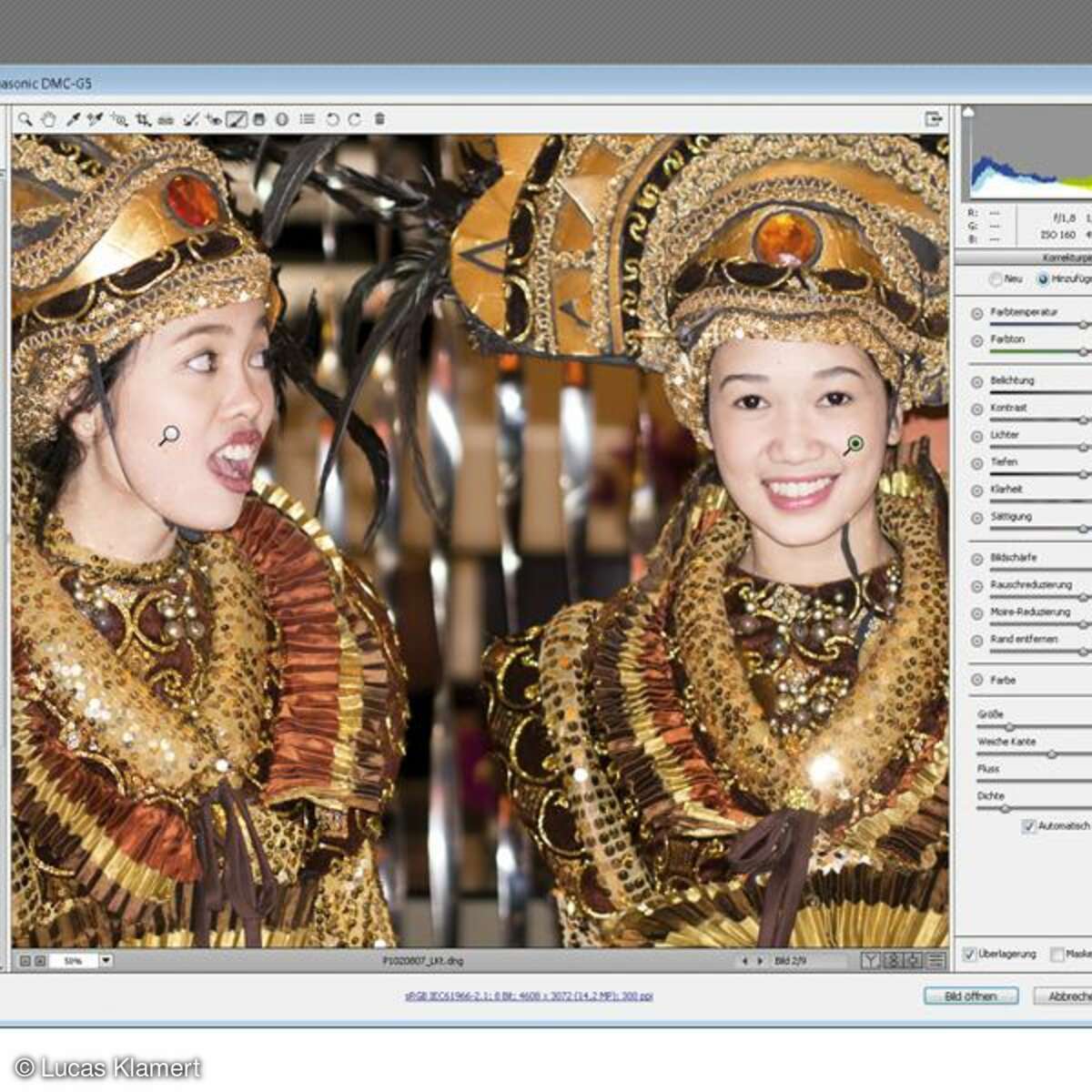Select the Crop tool

[143, 118]
